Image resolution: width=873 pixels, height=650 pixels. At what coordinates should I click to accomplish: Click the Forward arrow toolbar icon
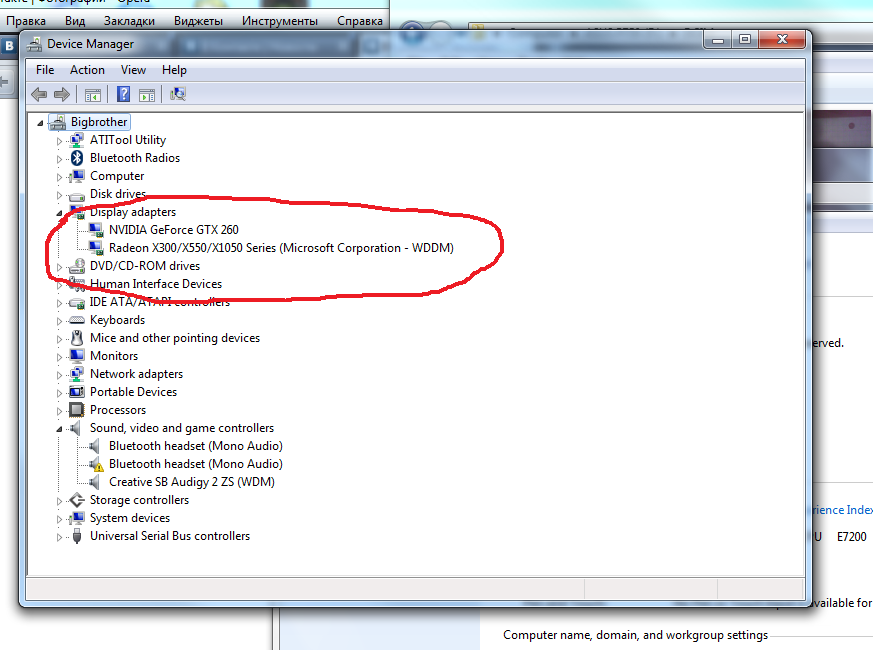[x=62, y=94]
